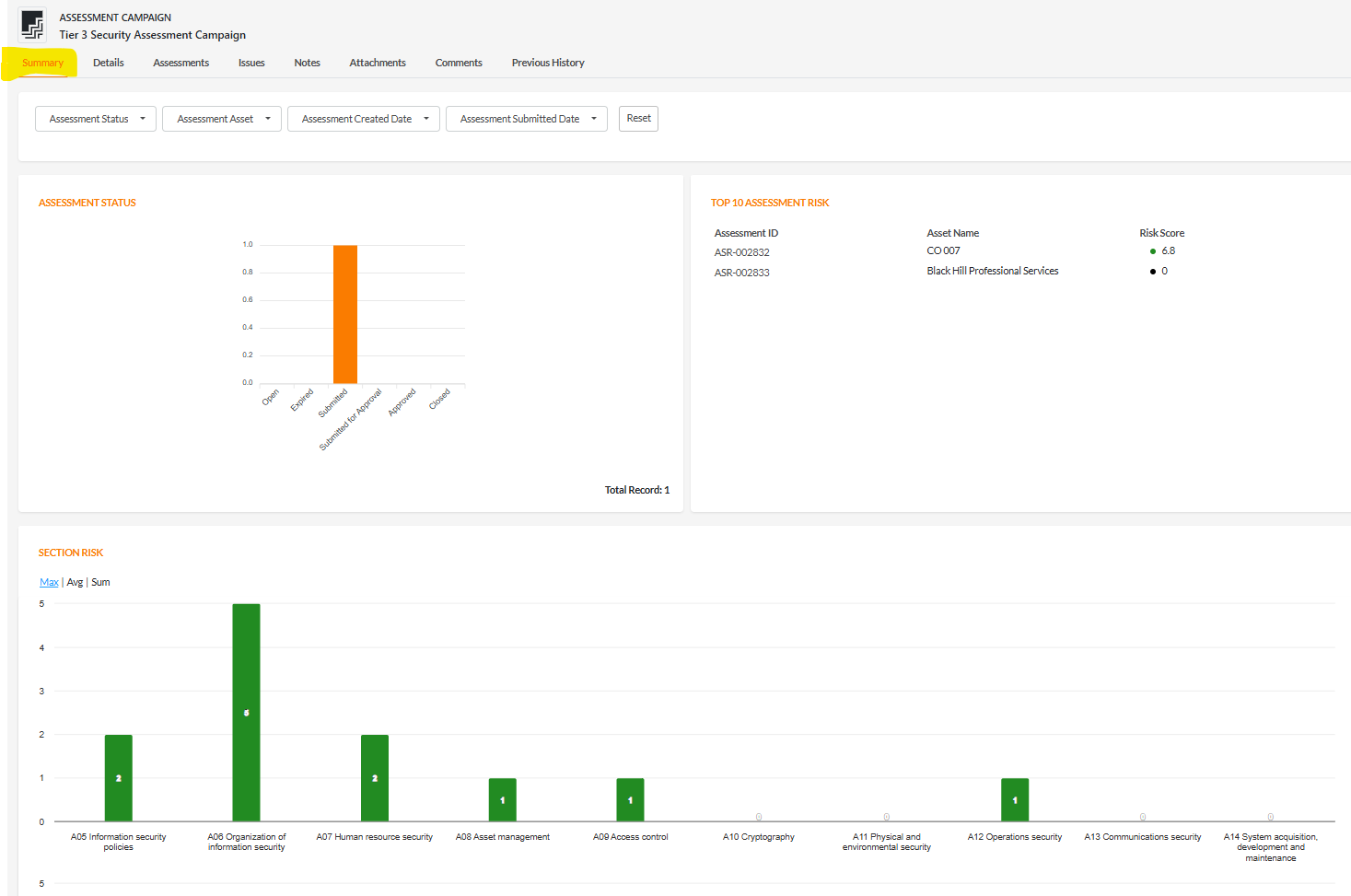
Task: Click the A06 Organization of information security bar
Action: (246, 713)
